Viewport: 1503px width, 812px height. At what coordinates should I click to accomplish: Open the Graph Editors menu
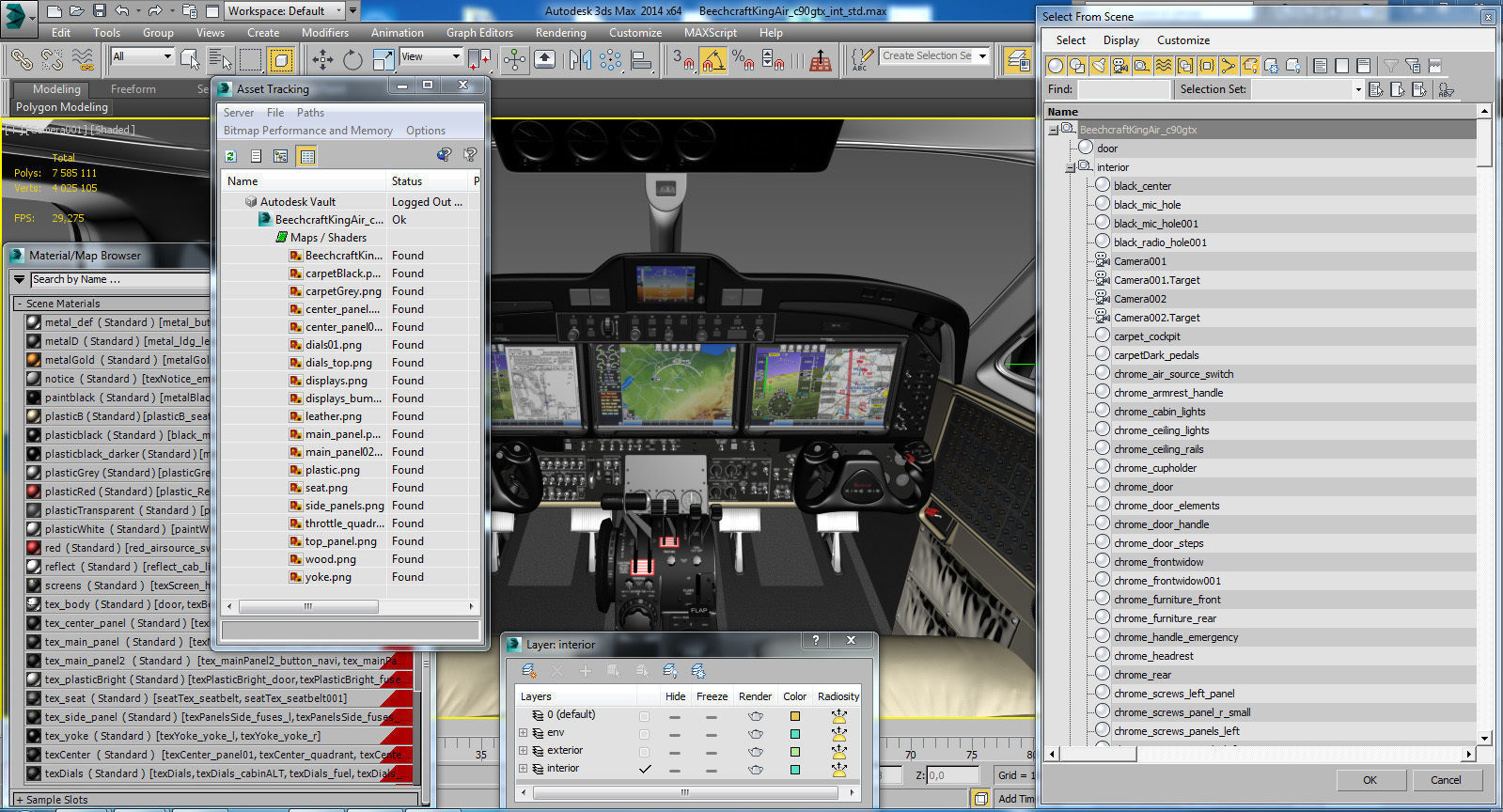(x=479, y=32)
